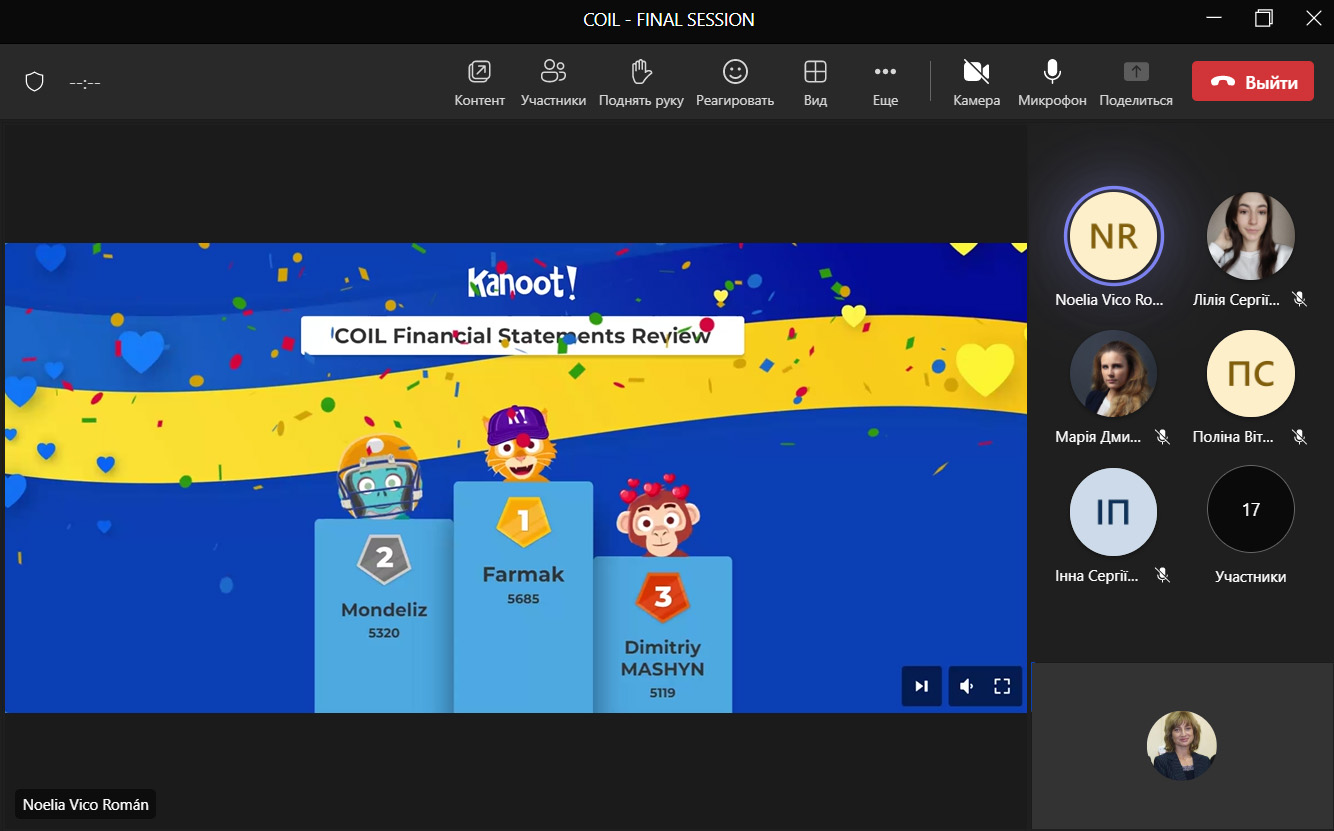Image resolution: width=1334 pixels, height=831 pixels.
Task: Expand the Еще more options menu
Action: [x=885, y=82]
